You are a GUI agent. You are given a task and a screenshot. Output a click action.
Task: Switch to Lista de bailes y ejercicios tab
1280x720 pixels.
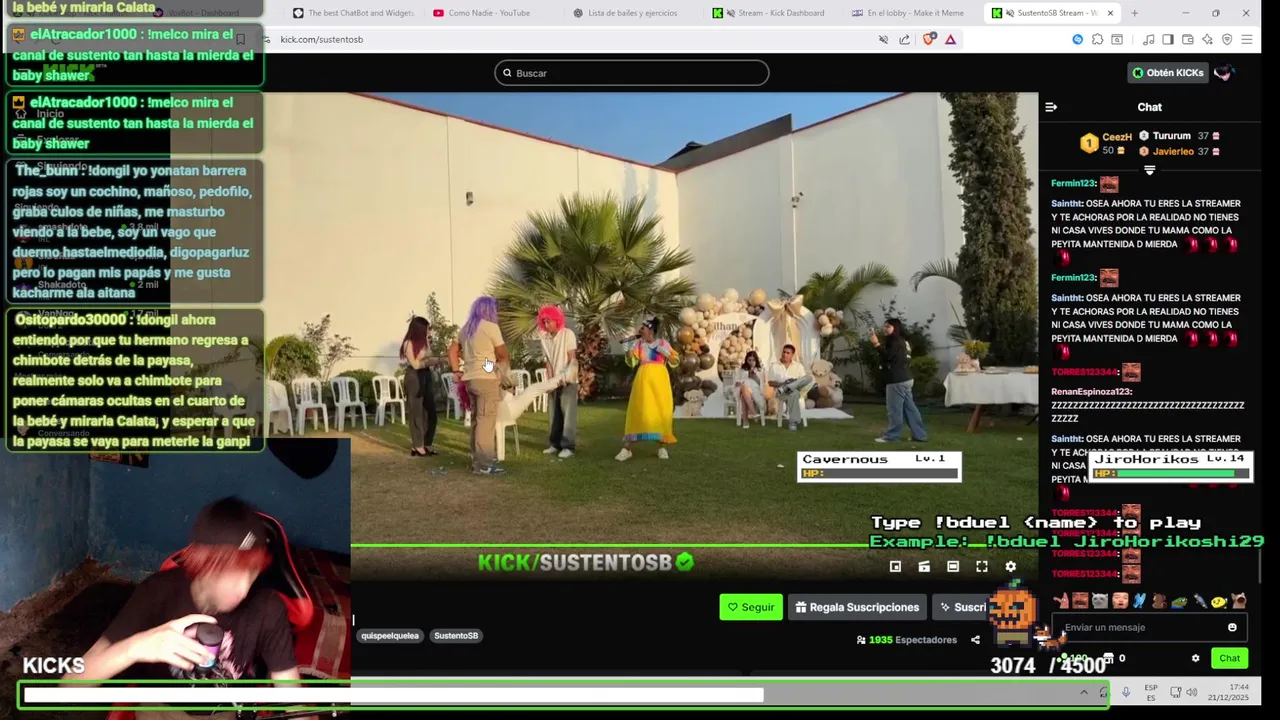tap(632, 13)
